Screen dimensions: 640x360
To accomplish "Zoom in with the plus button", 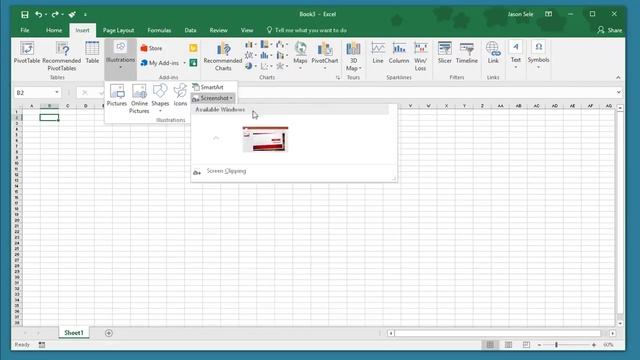I will click(594, 345).
